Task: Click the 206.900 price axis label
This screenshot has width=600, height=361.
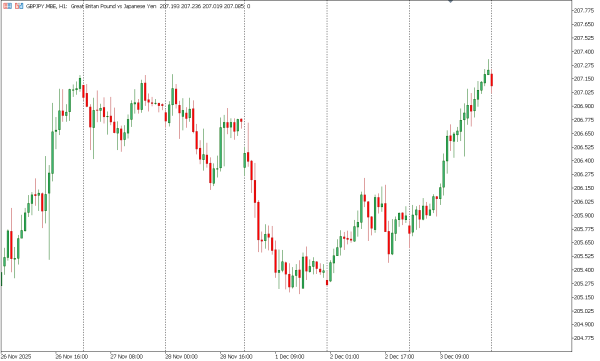Action: (x=584, y=106)
